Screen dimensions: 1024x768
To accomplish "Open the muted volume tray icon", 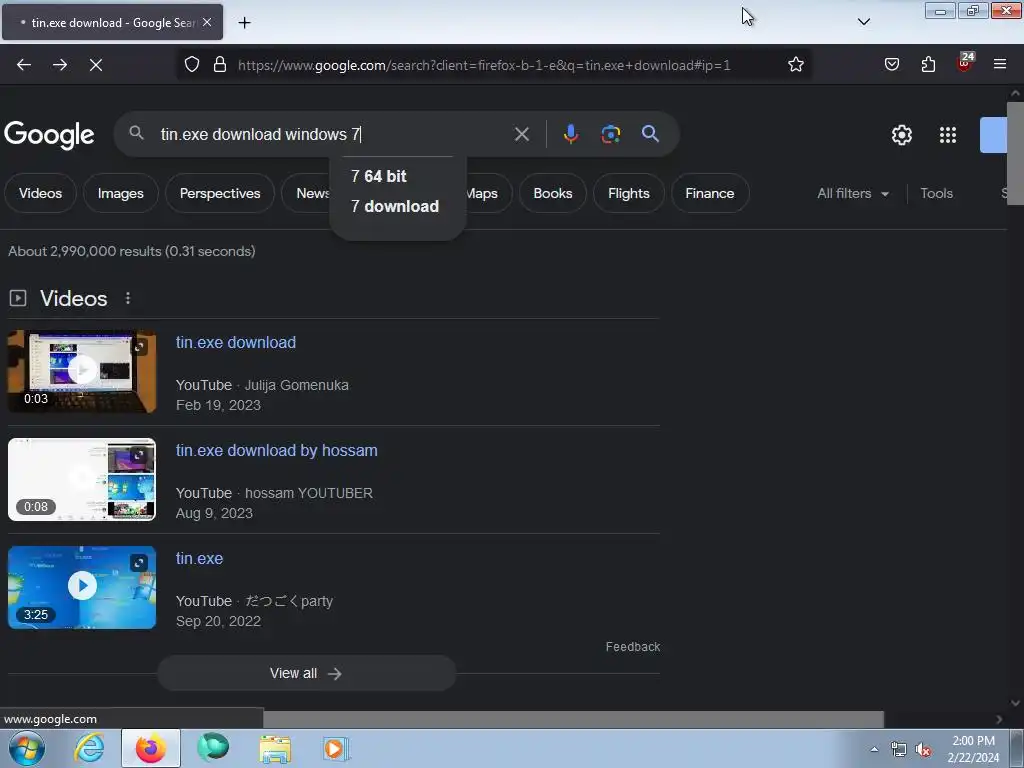I will tap(923, 750).
